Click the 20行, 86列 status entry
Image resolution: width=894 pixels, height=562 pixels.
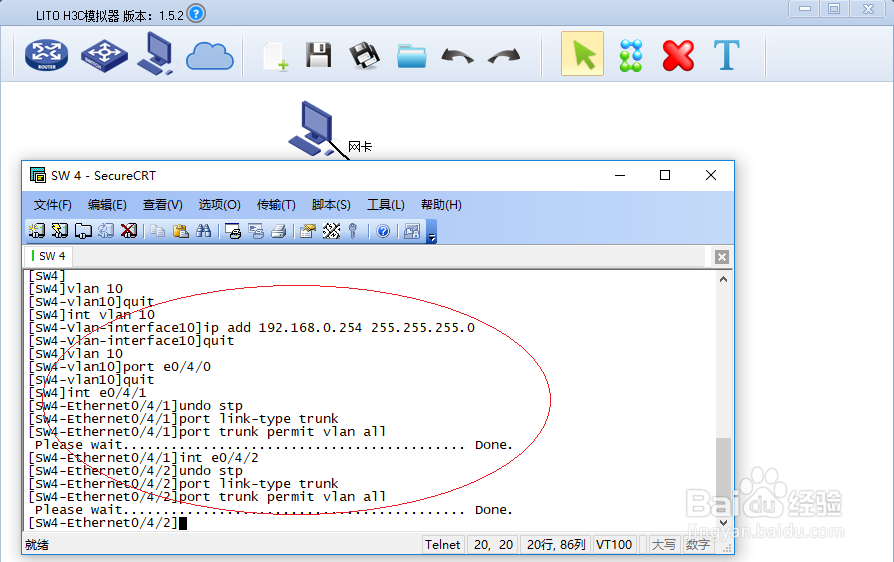[556, 545]
